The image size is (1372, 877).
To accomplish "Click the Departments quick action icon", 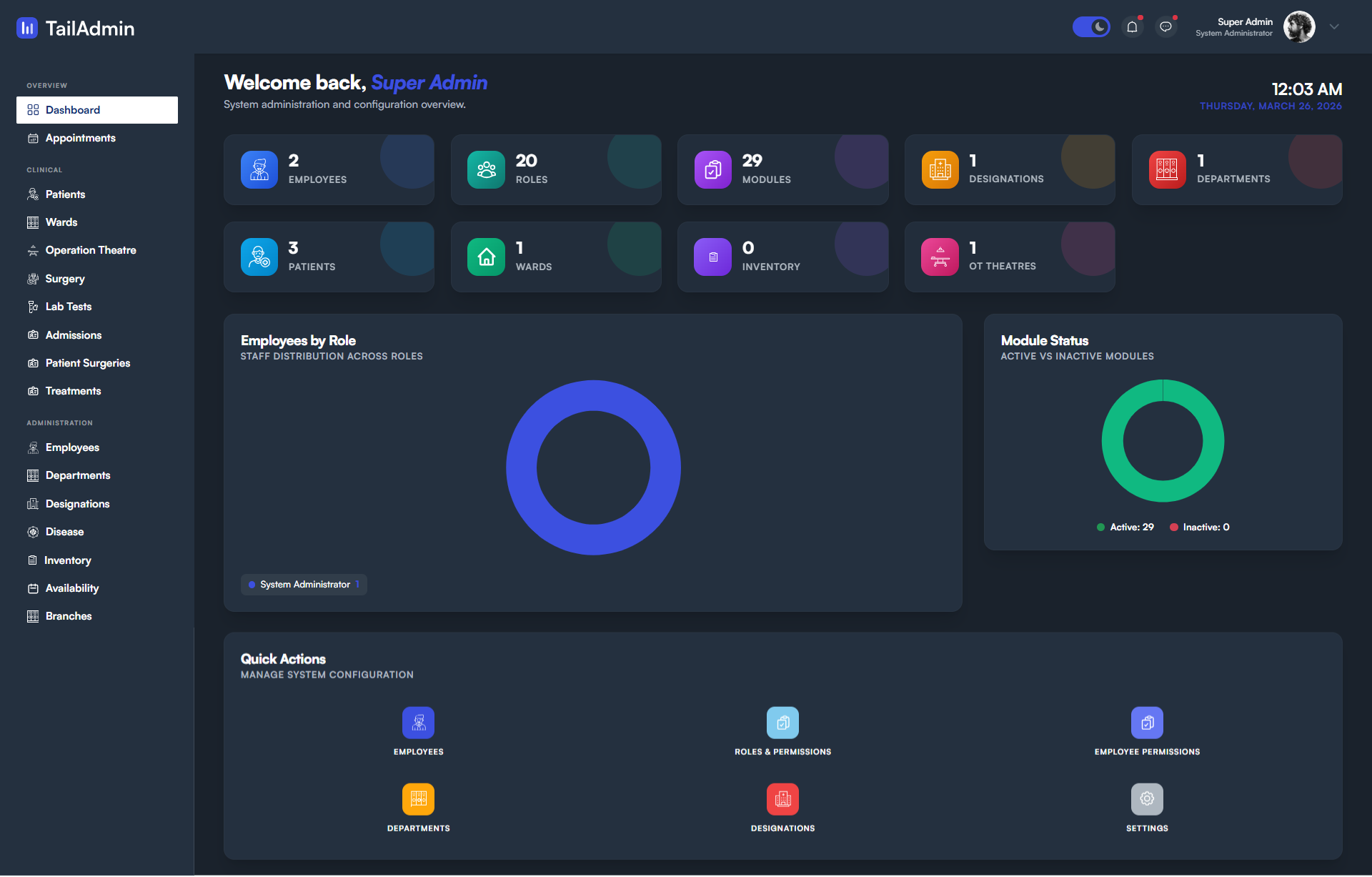I will click(418, 799).
